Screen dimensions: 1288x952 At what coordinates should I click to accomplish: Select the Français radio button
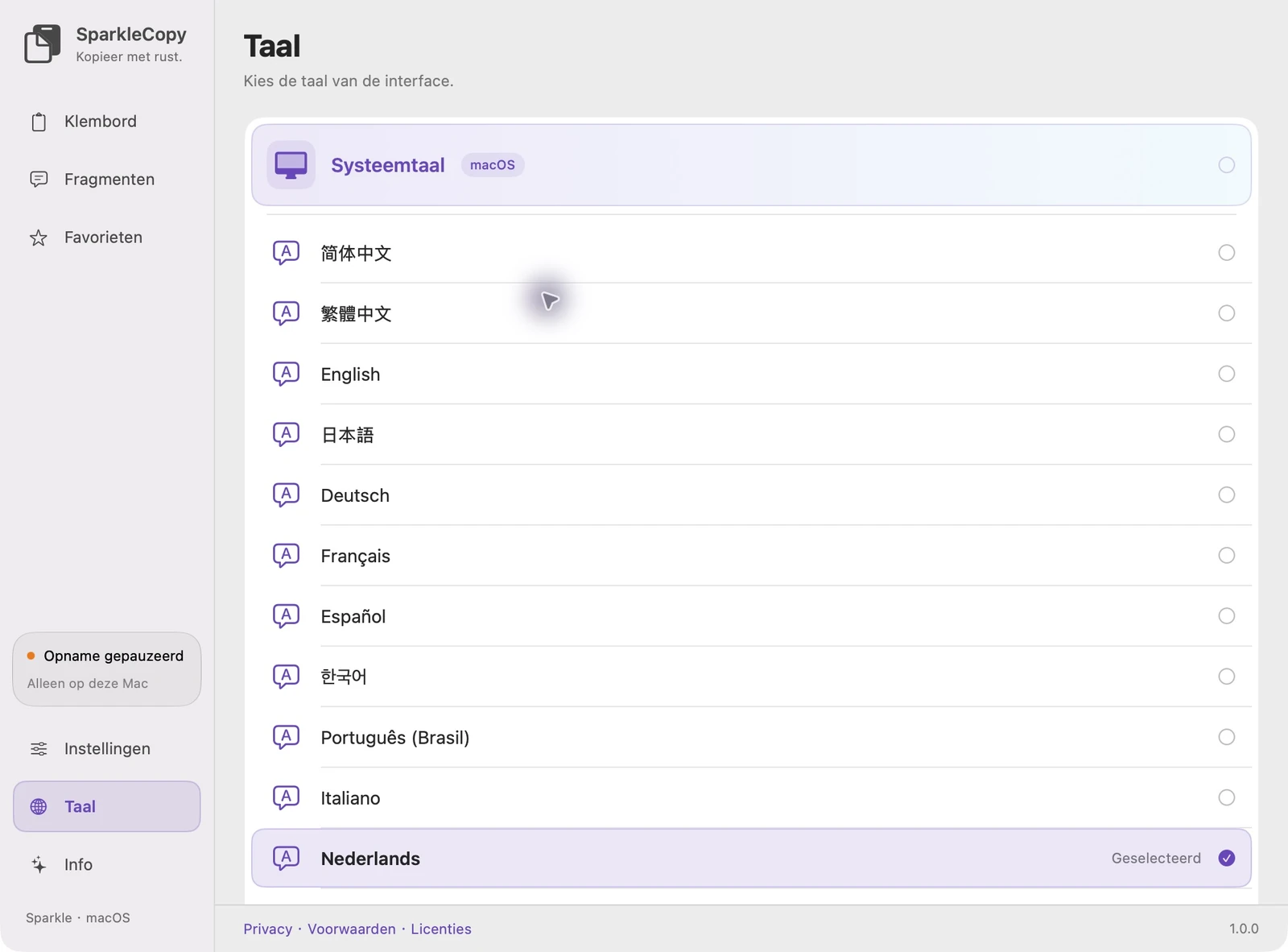pyautogui.click(x=1226, y=556)
